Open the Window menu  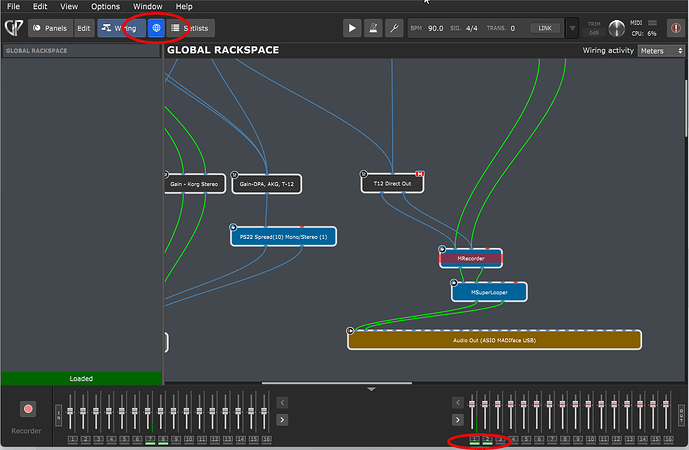148,6
